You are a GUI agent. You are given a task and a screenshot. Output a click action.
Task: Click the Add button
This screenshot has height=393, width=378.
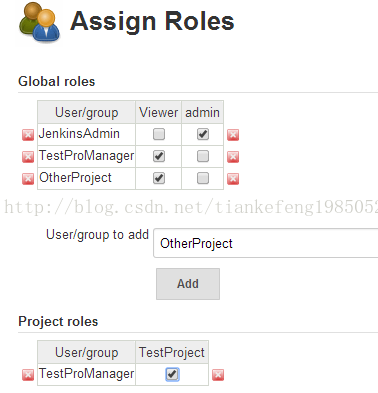coord(188,284)
